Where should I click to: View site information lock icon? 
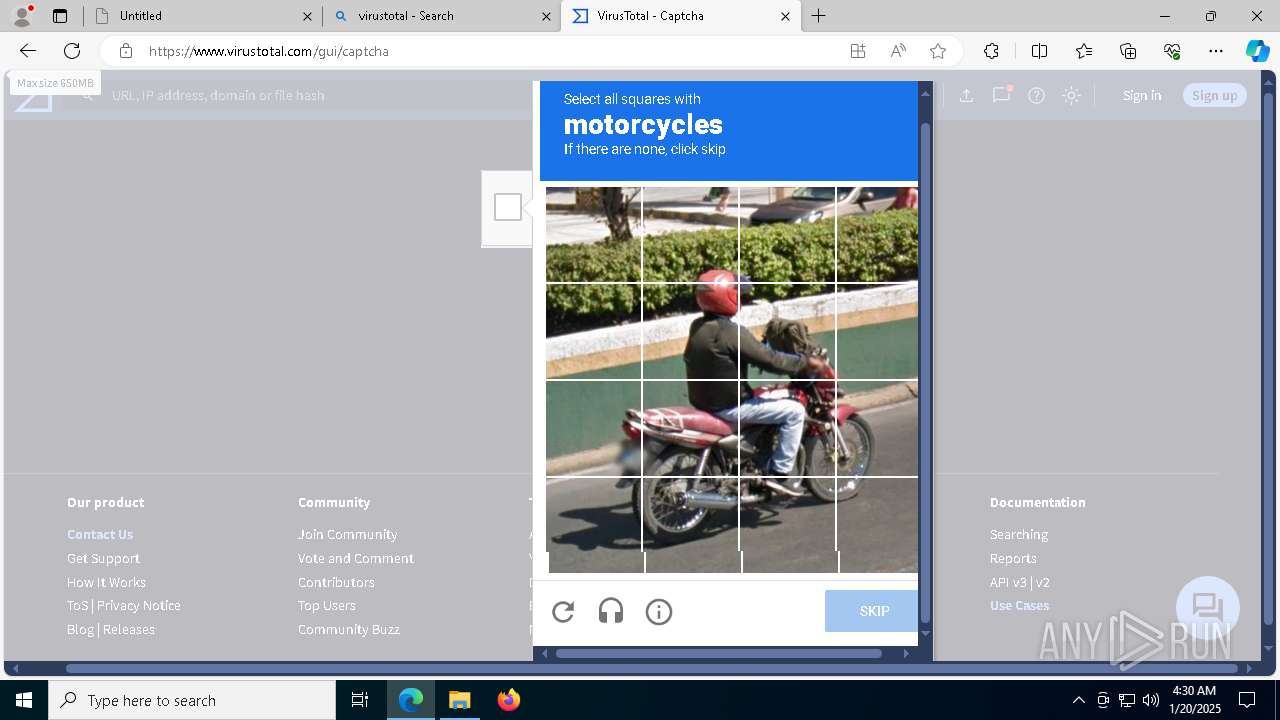point(125,51)
